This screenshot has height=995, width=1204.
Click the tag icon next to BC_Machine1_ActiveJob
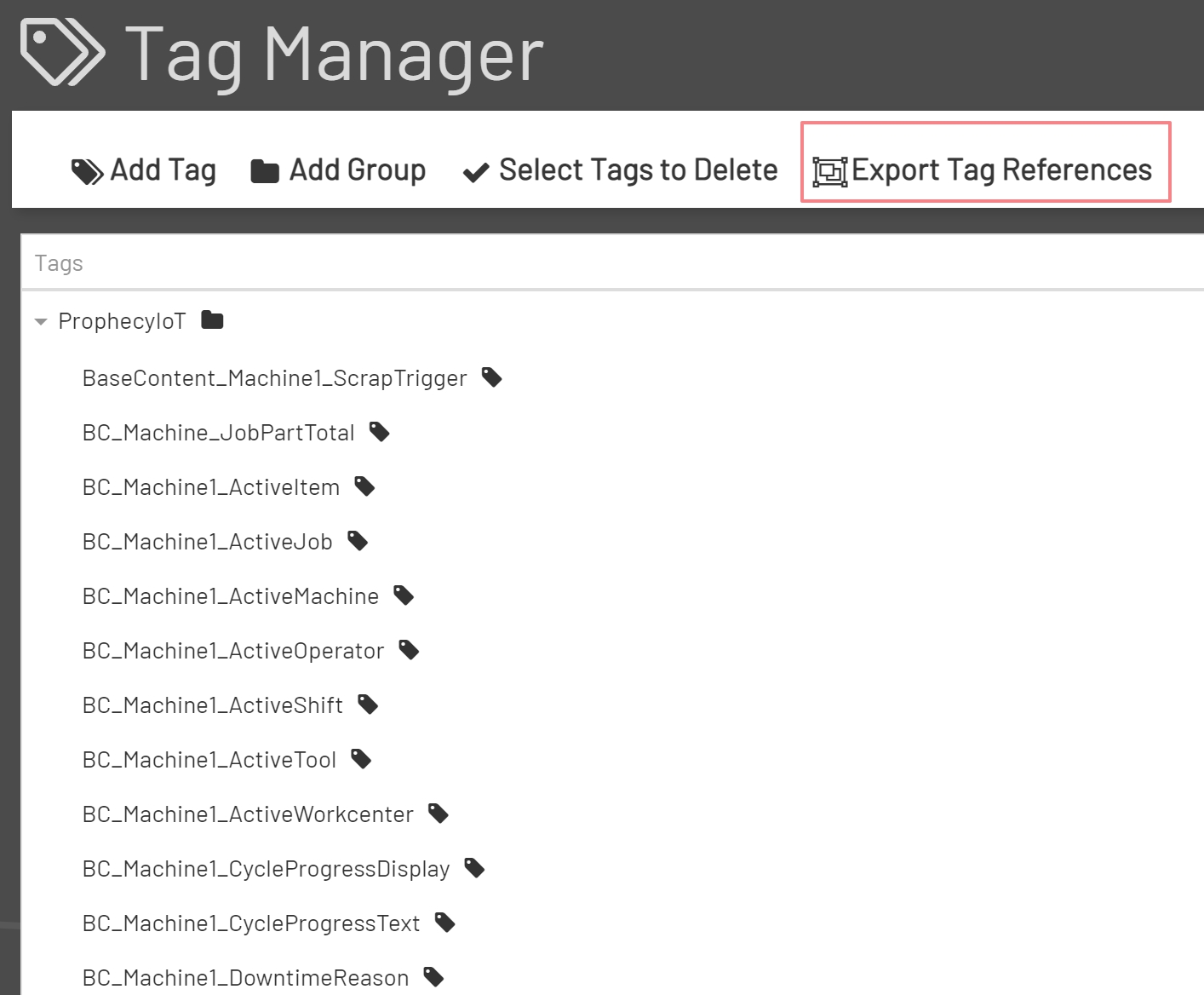(x=358, y=541)
